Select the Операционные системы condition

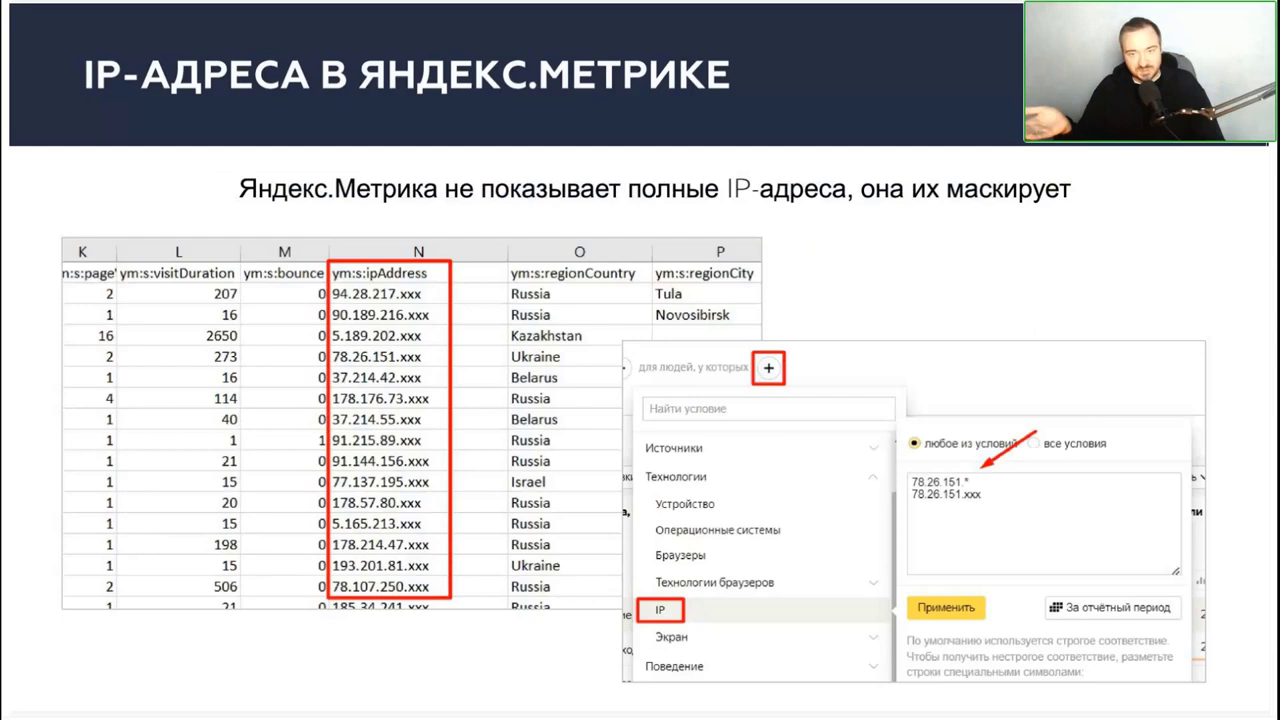tap(718, 530)
